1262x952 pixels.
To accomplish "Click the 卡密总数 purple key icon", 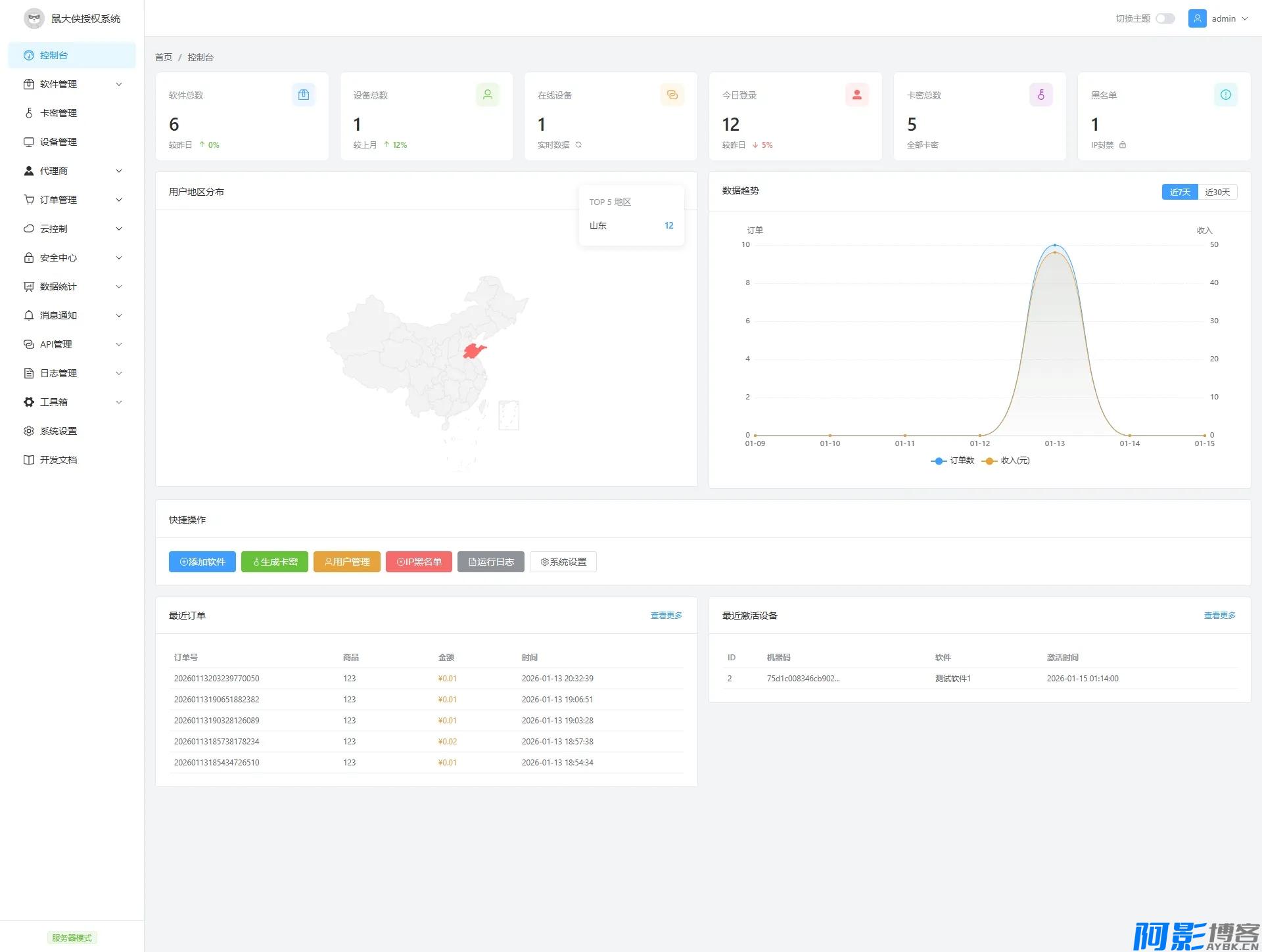I will click(x=1040, y=95).
